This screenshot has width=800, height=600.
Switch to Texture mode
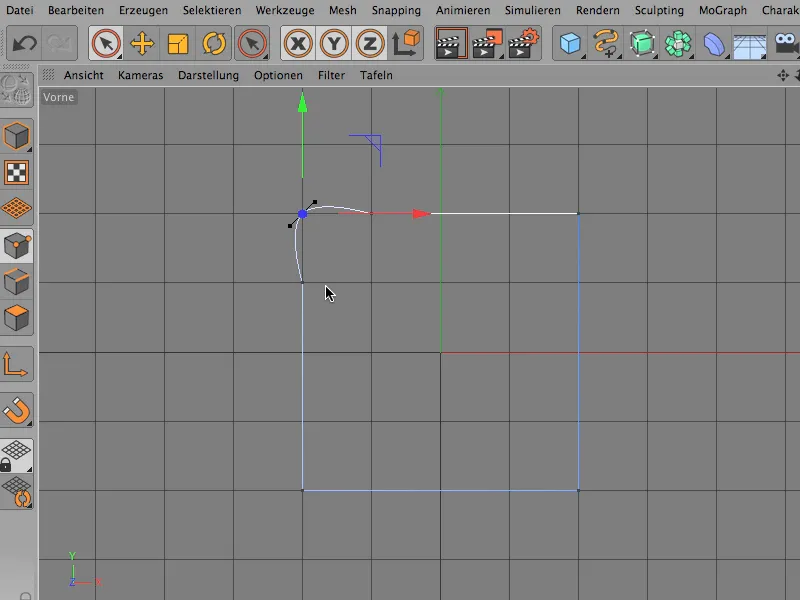click(x=16, y=173)
